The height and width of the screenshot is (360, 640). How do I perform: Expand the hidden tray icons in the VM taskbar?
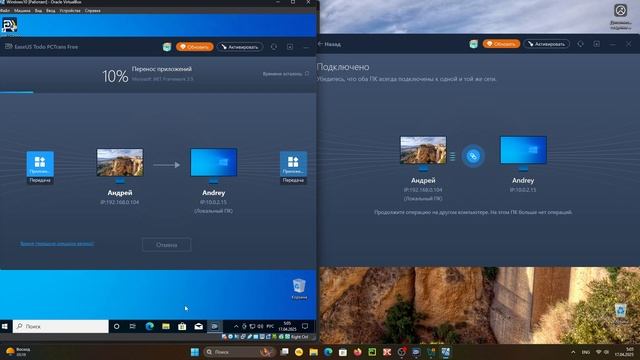[x=236, y=327]
